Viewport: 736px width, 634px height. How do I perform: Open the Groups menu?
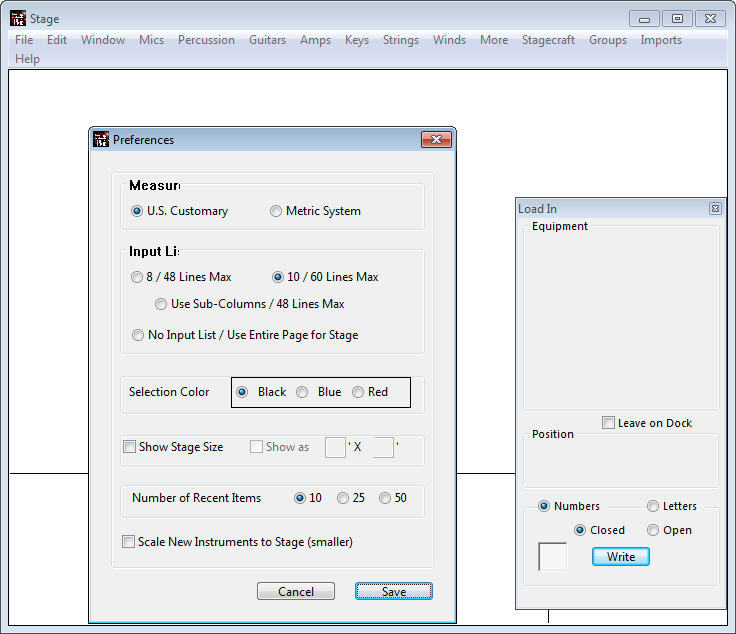(608, 40)
